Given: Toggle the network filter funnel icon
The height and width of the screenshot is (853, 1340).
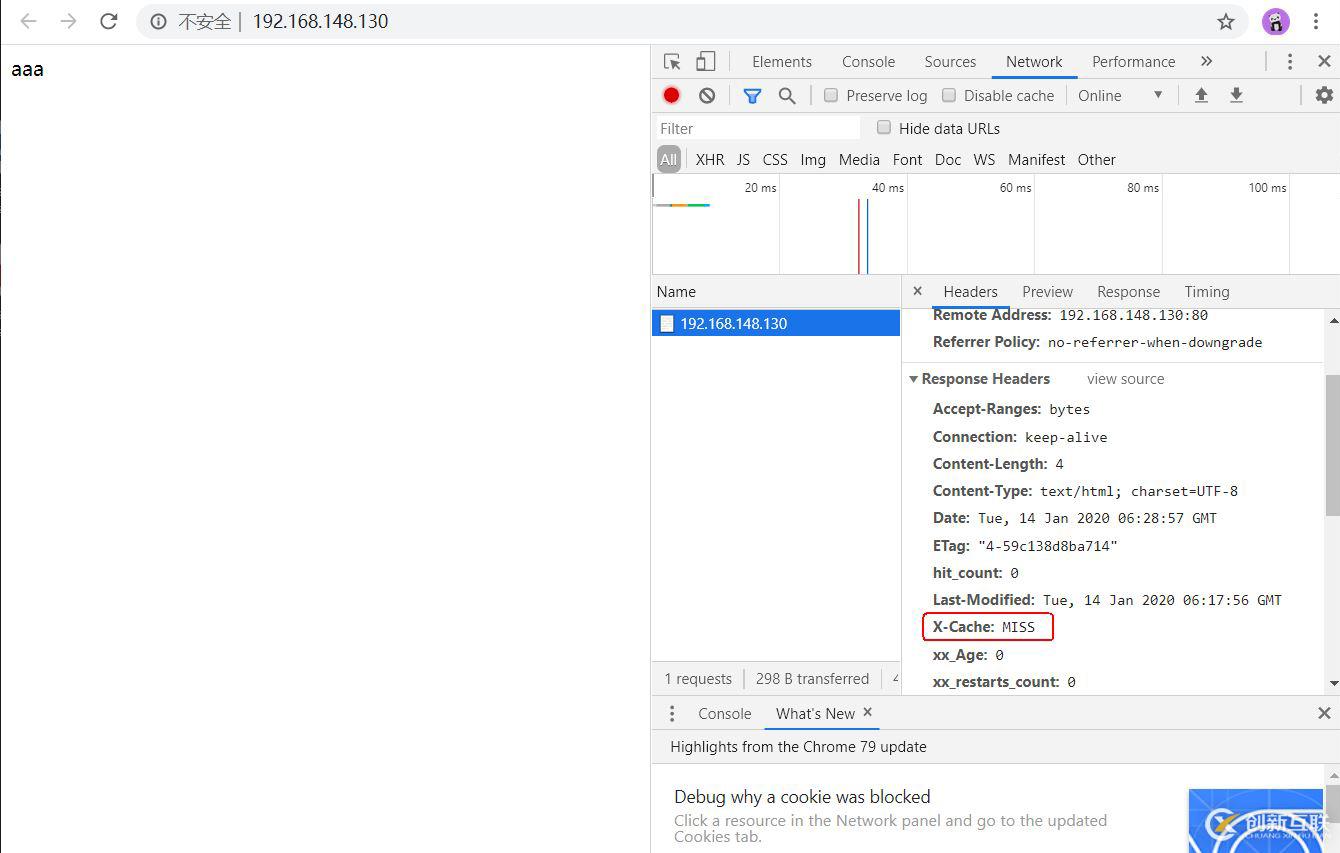Looking at the screenshot, I should (x=752, y=95).
